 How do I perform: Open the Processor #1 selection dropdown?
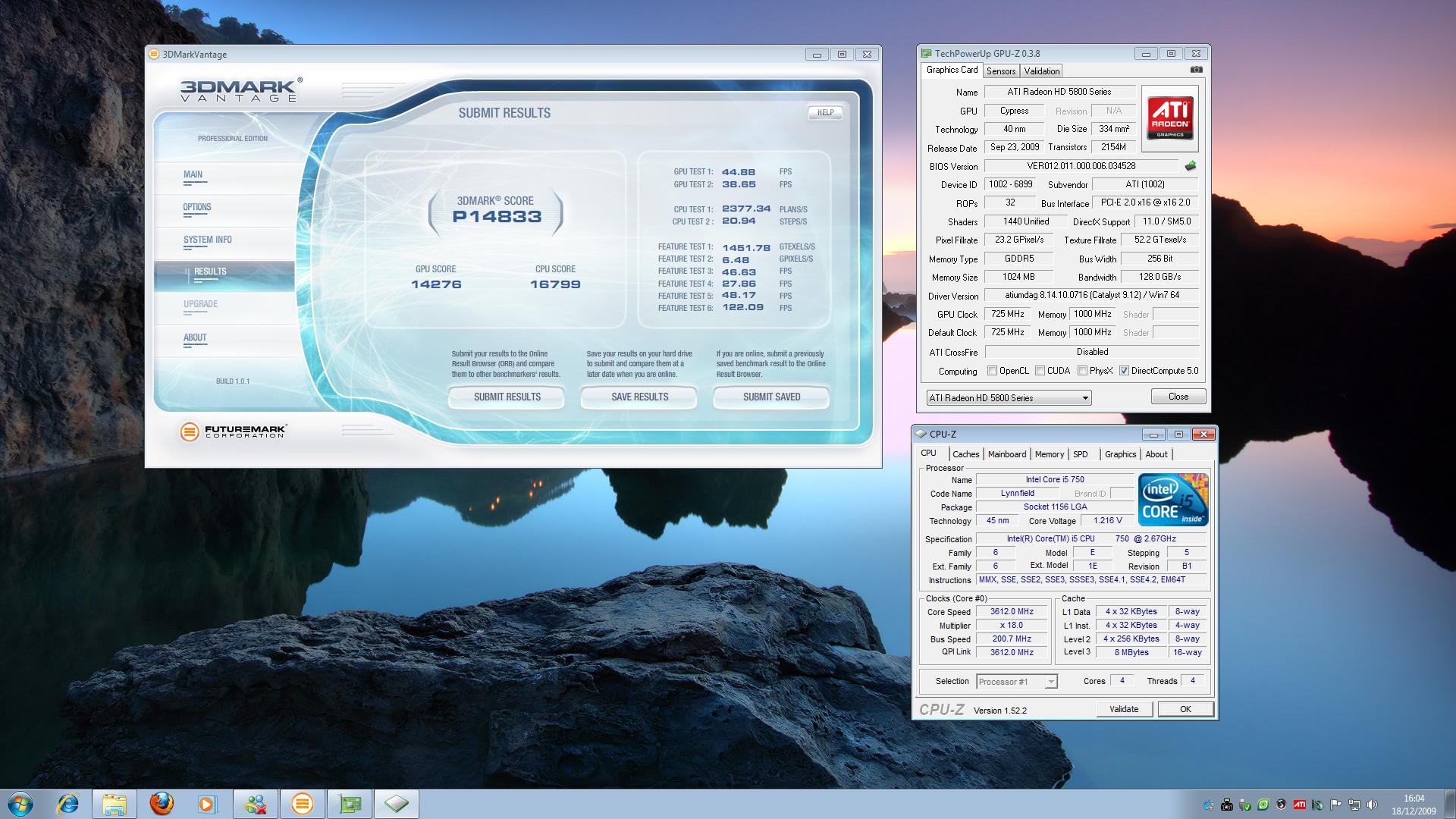[x=1016, y=681]
